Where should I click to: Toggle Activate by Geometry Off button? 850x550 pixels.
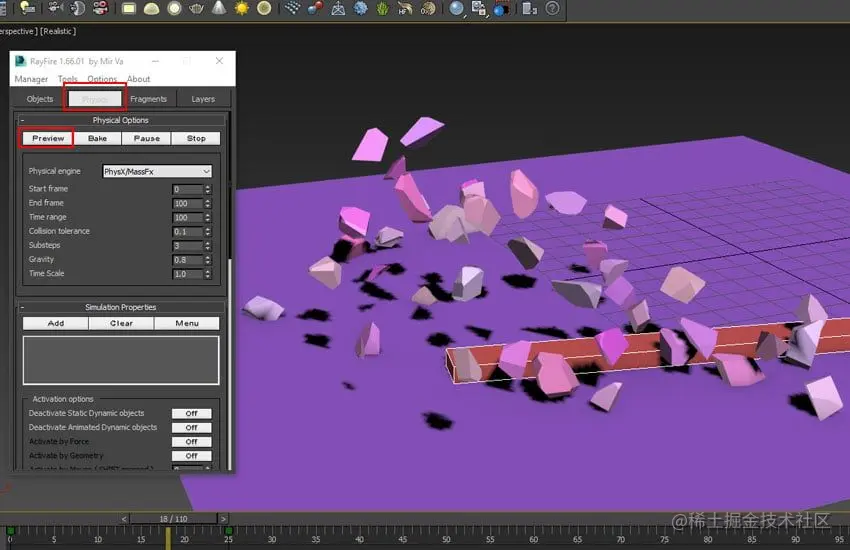point(191,456)
